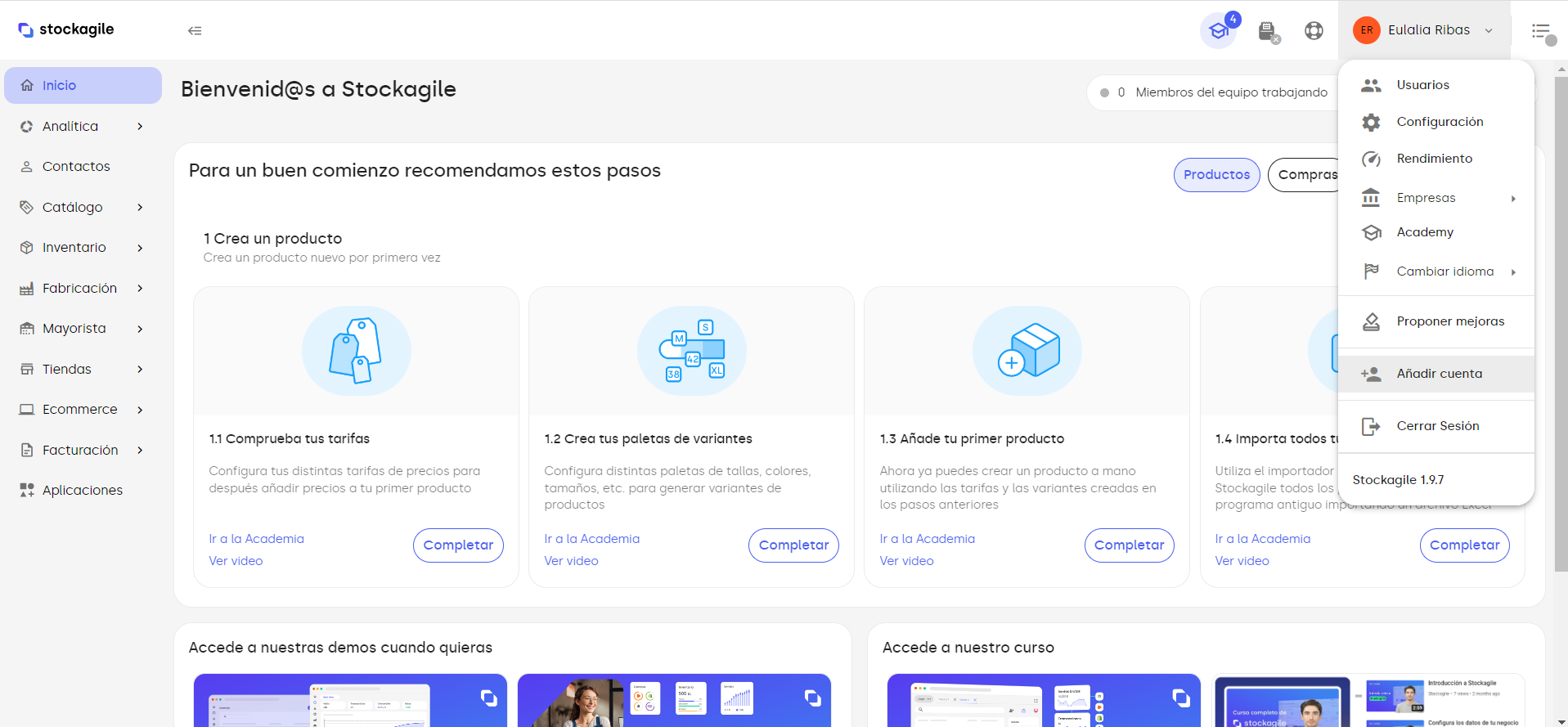Click the Usuarios people icon in menu
Viewport: 1568px width, 727px height.
click(x=1371, y=85)
